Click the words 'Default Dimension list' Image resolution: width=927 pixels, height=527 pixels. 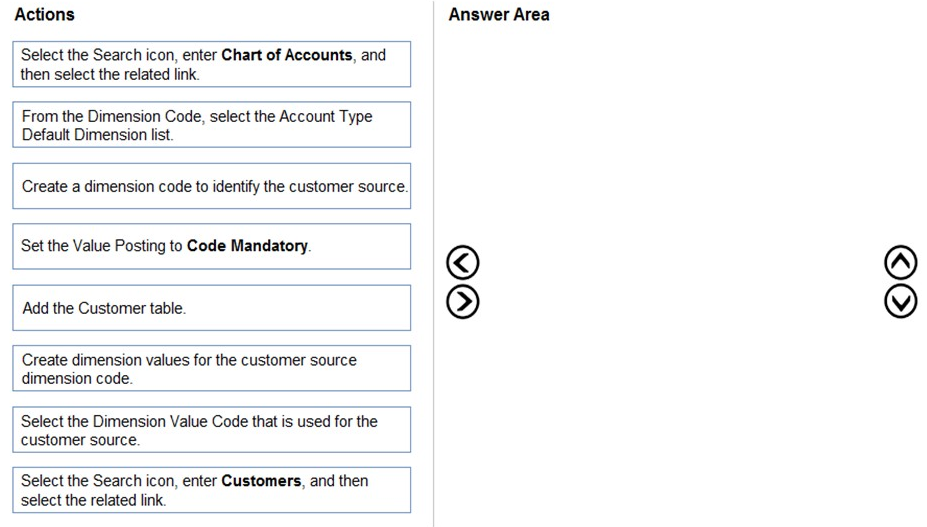point(97,135)
